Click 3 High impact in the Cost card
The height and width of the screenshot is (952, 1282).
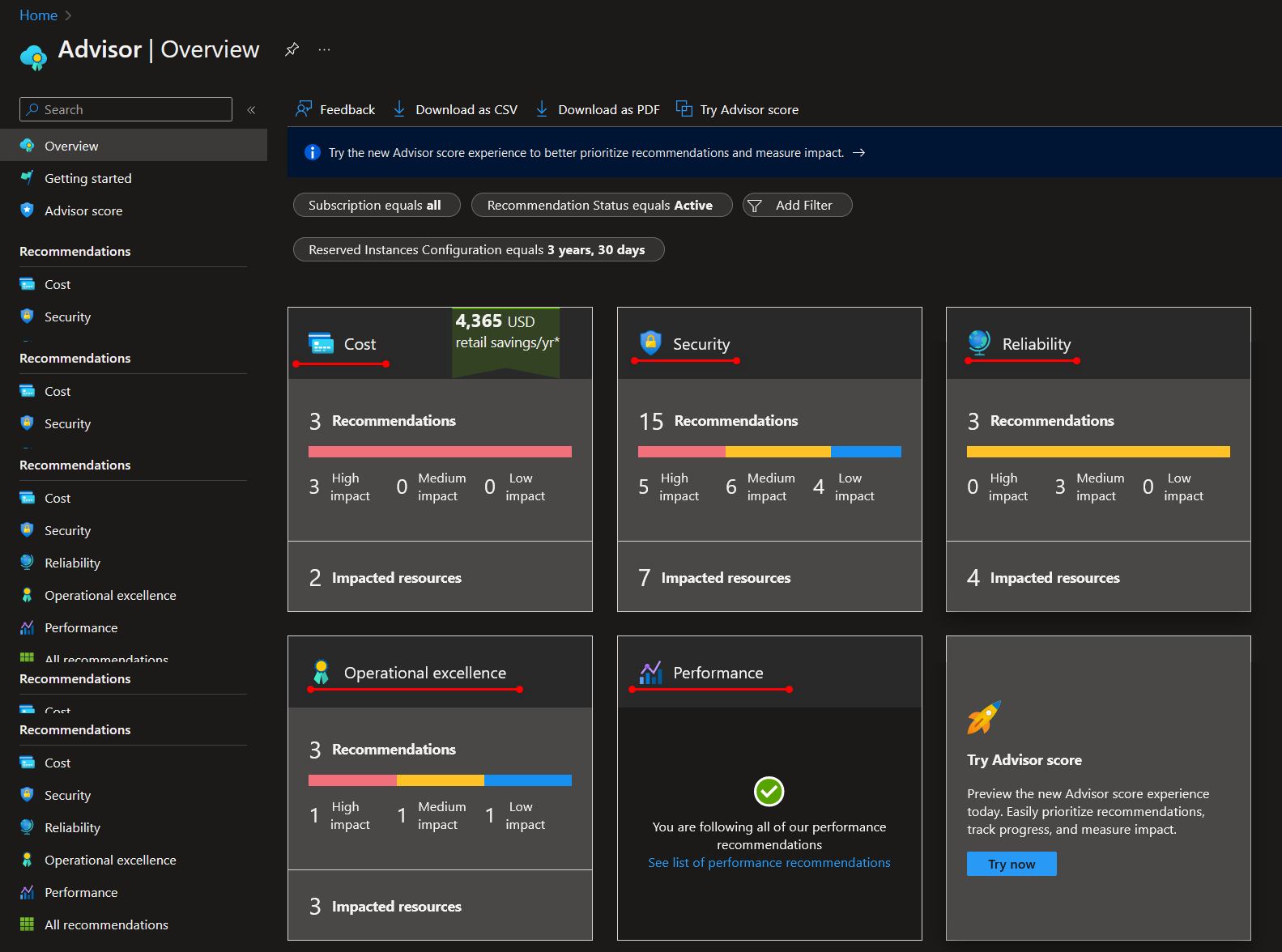[x=339, y=487]
